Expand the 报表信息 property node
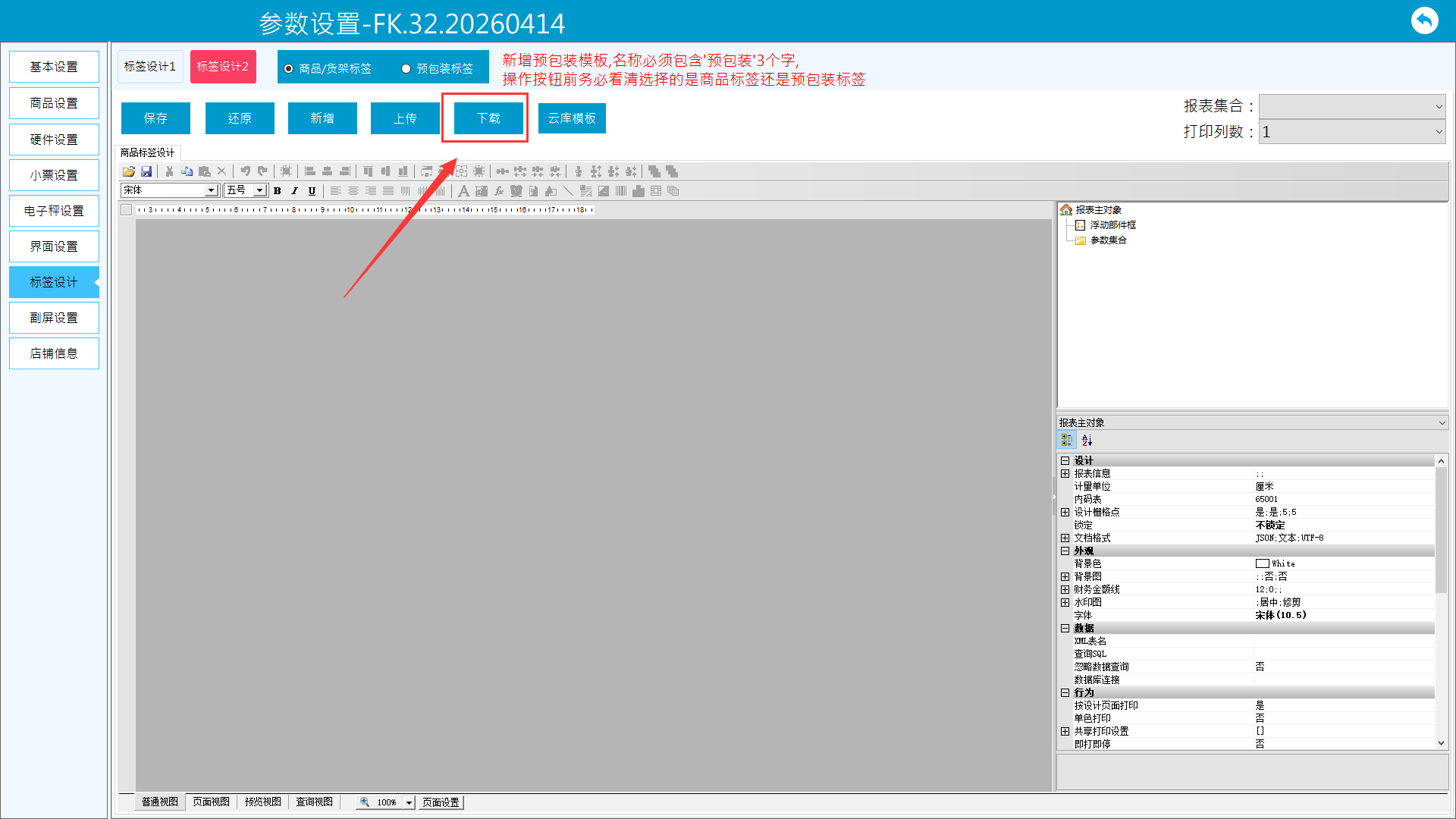Viewport: 1456px width, 819px height. pyautogui.click(x=1065, y=474)
